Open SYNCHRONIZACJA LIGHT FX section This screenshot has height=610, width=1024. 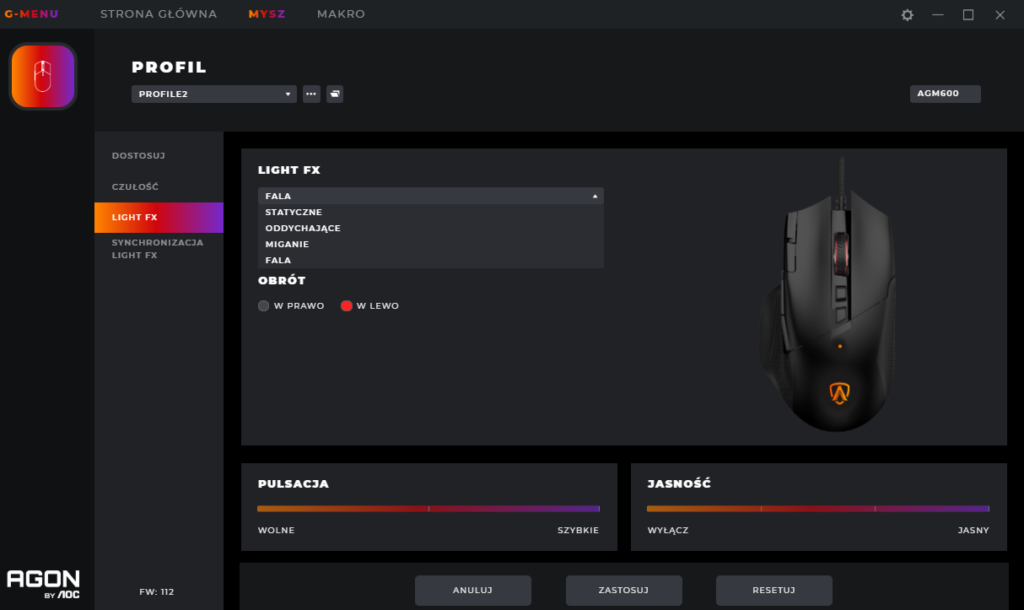[159, 249]
